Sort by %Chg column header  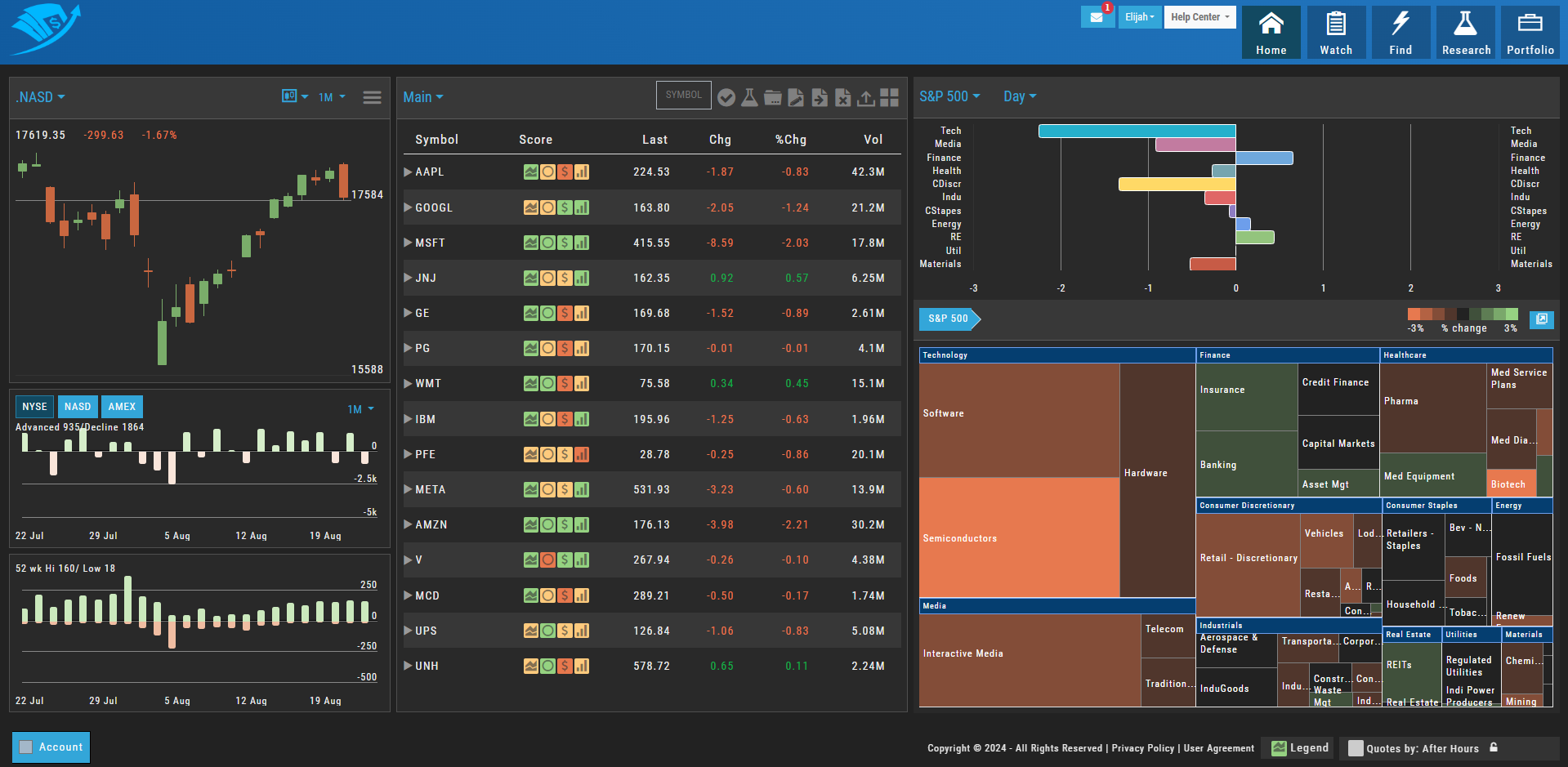(791, 140)
